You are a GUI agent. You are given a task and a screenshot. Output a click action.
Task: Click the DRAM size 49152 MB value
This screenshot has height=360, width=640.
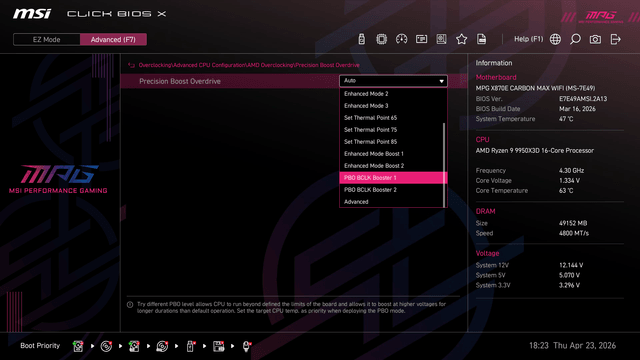click(x=573, y=223)
